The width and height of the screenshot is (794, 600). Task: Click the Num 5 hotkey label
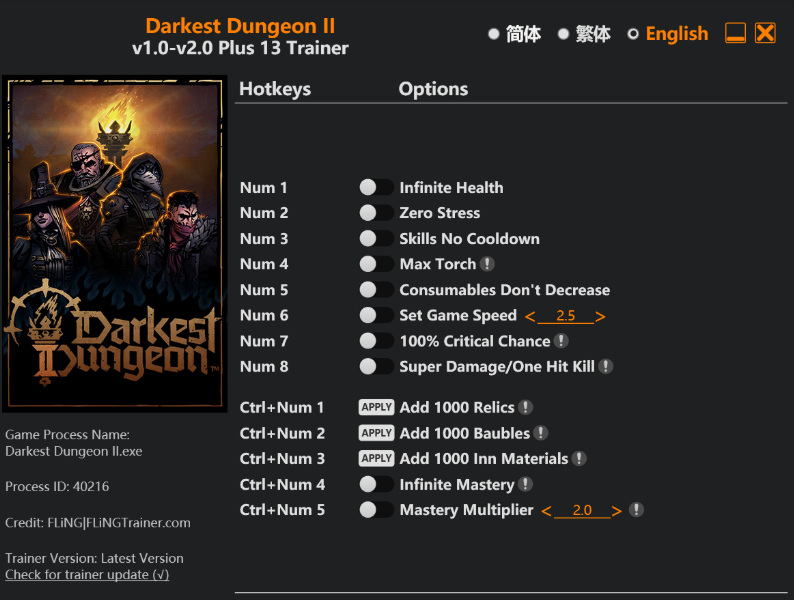(264, 290)
